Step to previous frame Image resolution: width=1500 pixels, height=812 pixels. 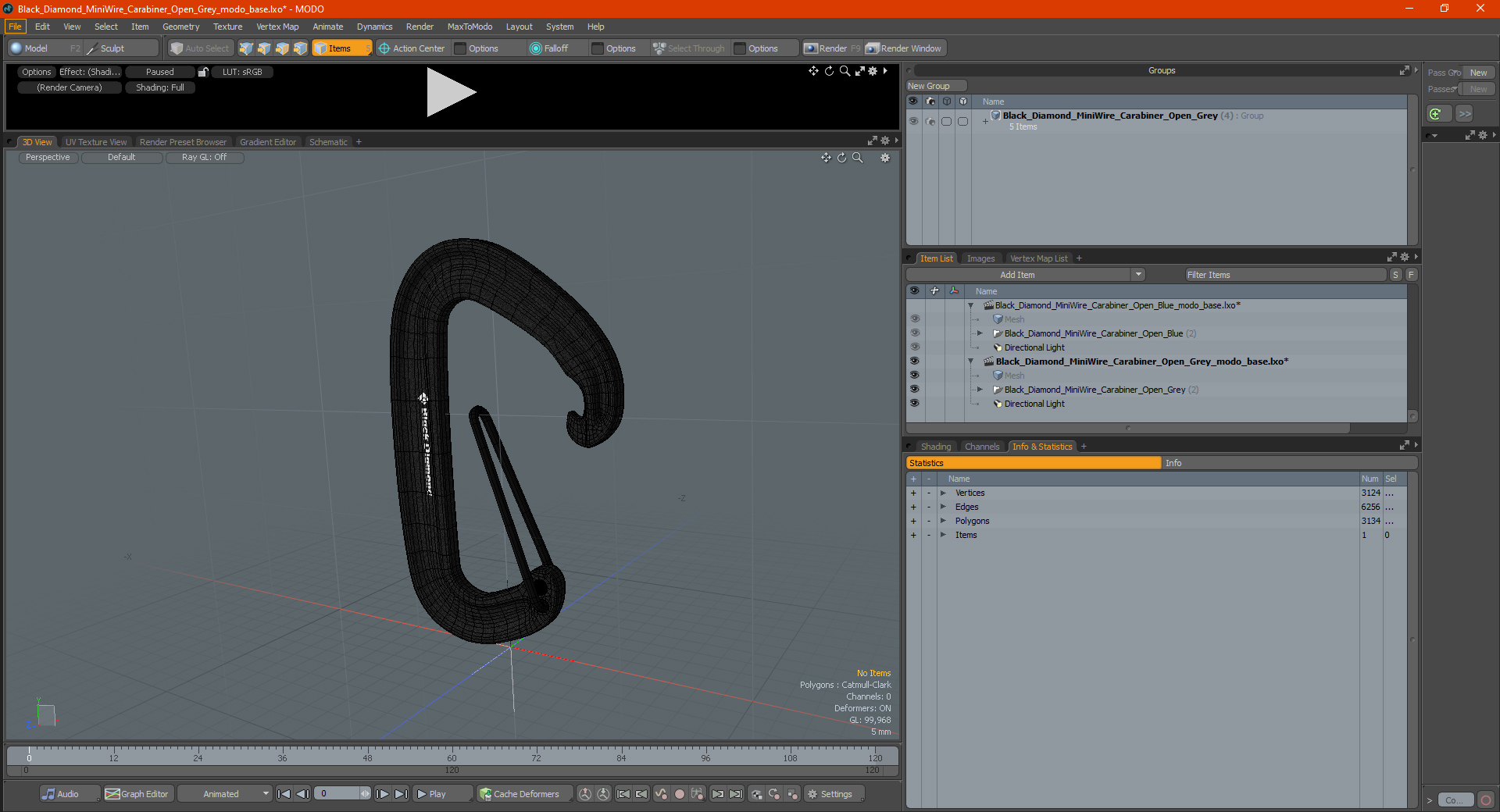point(302,794)
